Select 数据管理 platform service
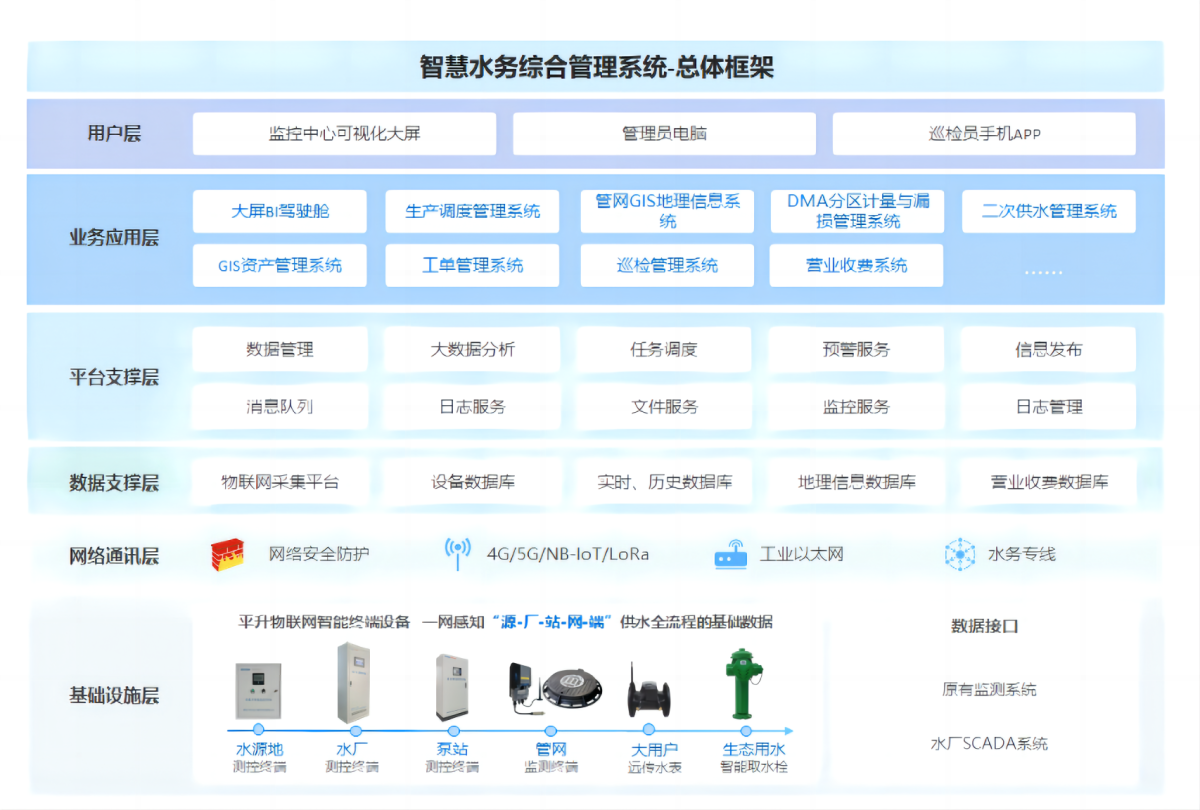This screenshot has height=810, width=1200. (280, 349)
